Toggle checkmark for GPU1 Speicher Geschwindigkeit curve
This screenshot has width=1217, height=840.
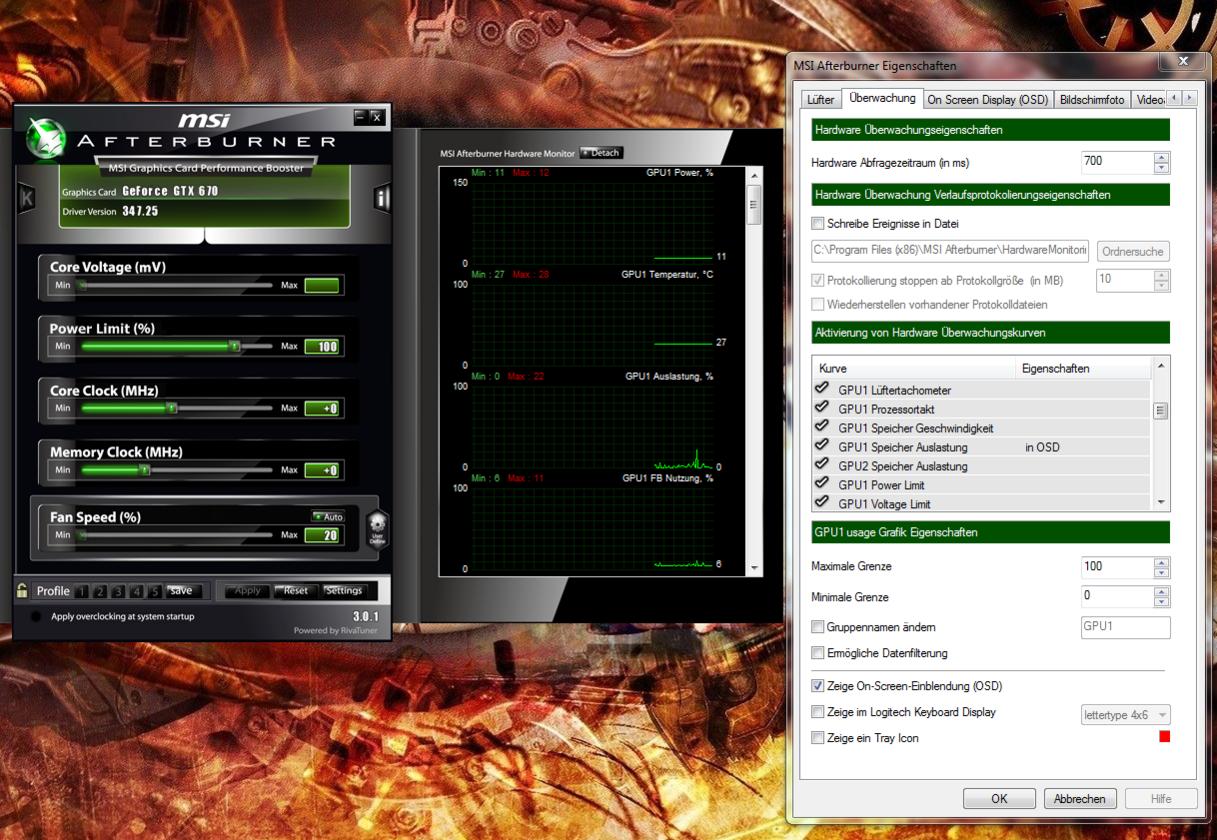click(x=822, y=426)
